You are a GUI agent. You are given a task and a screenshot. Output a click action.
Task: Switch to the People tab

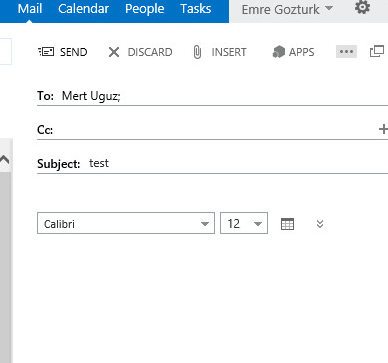click(144, 9)
